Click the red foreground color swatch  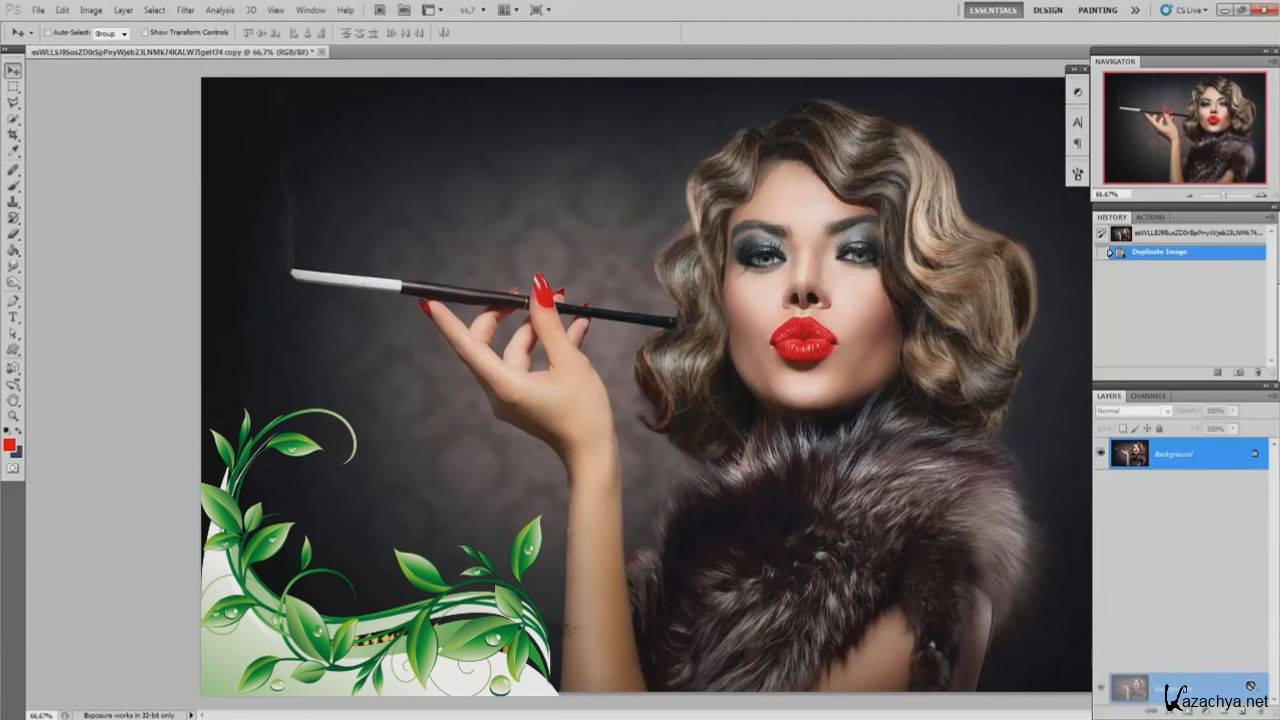[9, 445]
